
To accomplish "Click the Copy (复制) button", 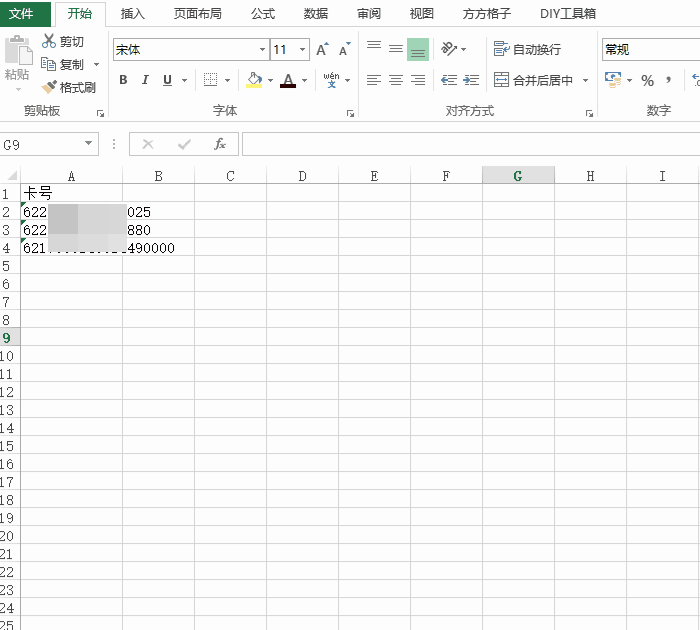I will pos(62,64).
